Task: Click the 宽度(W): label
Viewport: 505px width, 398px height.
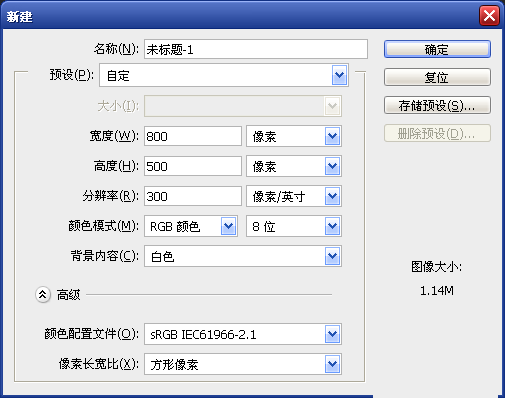Action: (114, 136)
